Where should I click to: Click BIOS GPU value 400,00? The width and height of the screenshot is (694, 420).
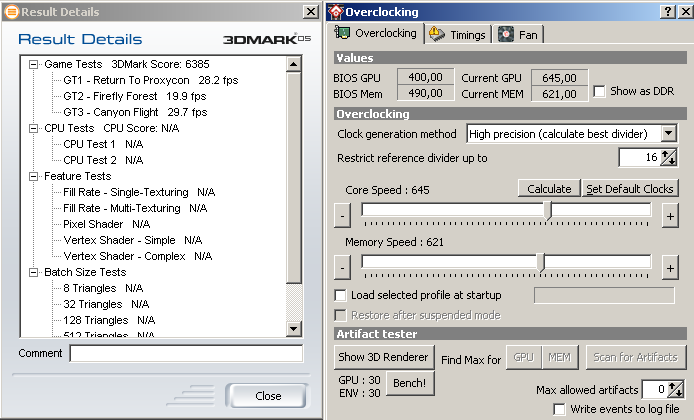coord(426,77)
